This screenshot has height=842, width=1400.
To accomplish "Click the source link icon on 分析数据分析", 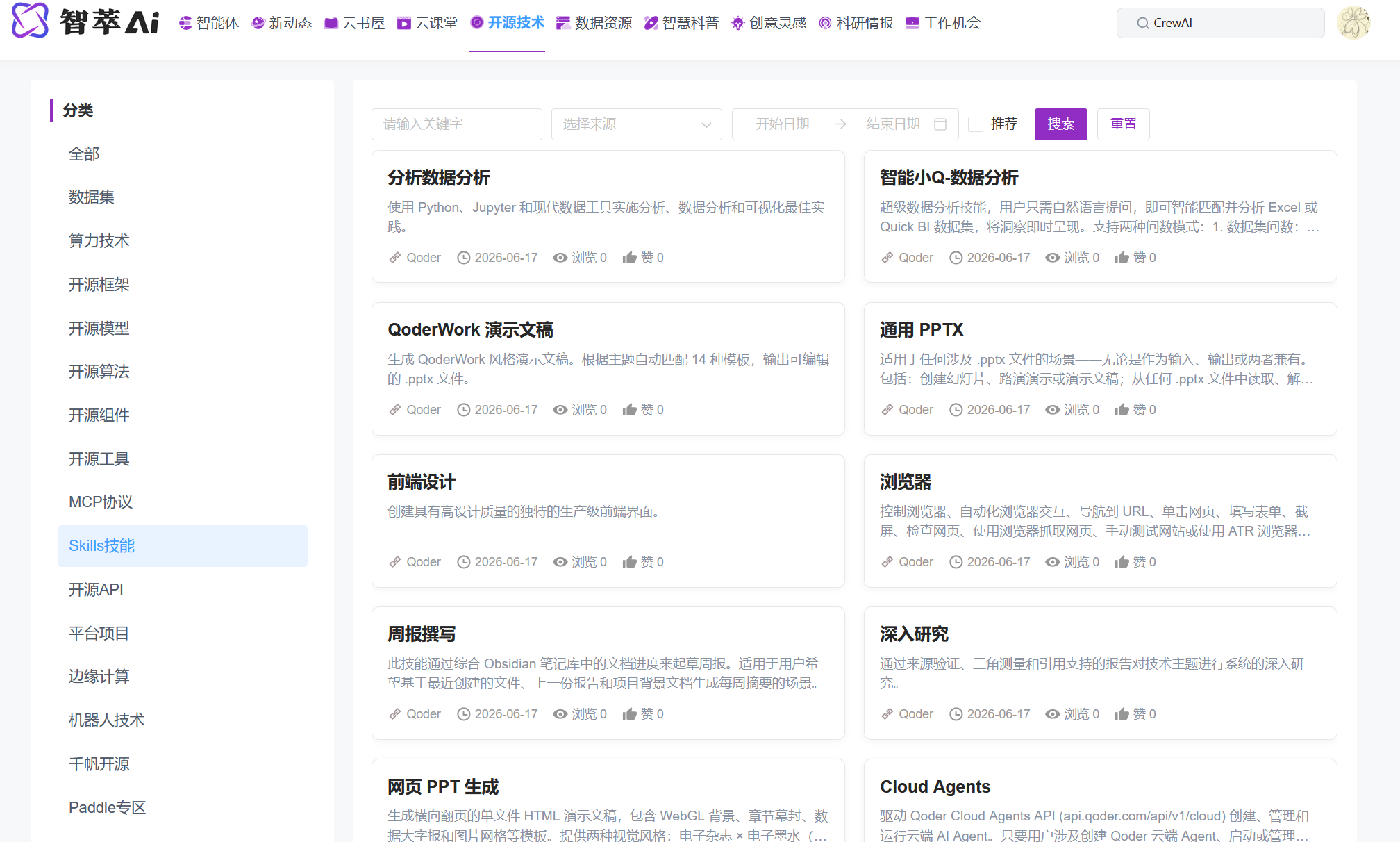I will click(x=394, y=258).
